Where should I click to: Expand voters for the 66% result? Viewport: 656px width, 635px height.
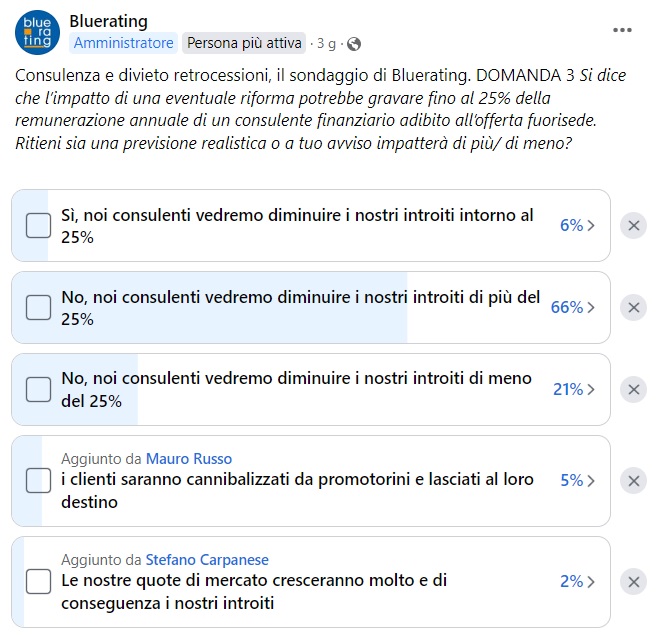coord(573,307)
